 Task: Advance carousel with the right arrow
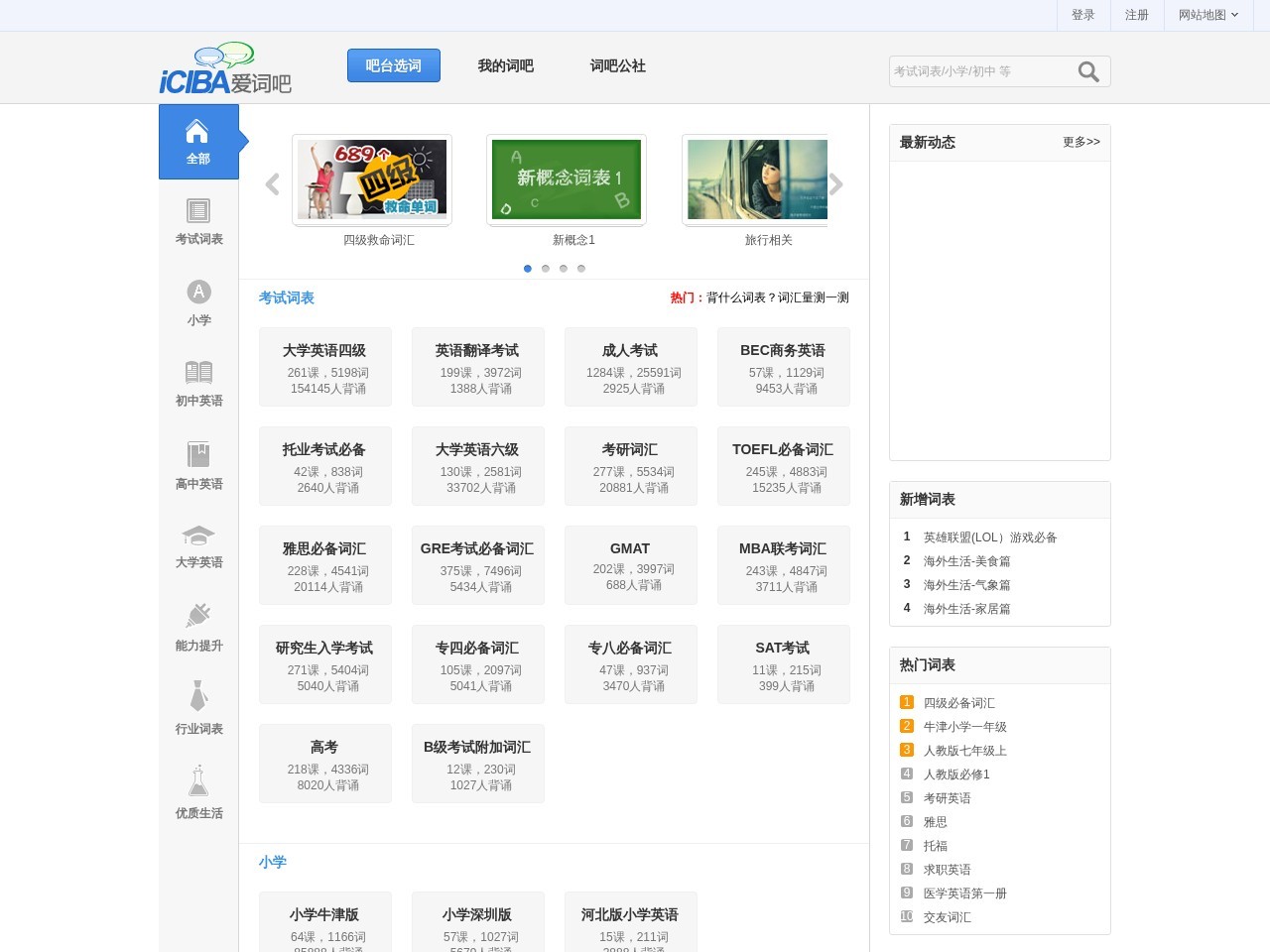coord(836,183)
